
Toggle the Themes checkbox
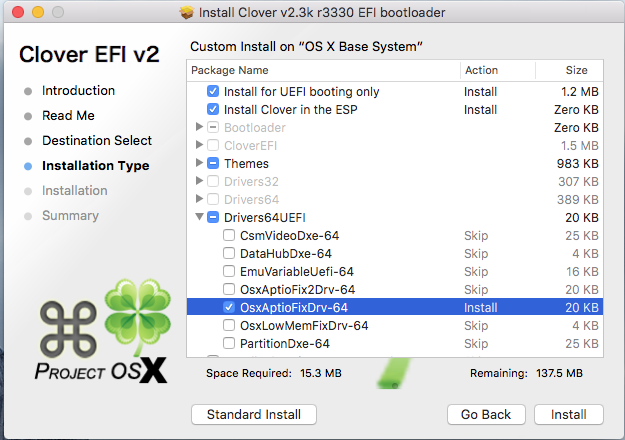click(x=213, y=163)
